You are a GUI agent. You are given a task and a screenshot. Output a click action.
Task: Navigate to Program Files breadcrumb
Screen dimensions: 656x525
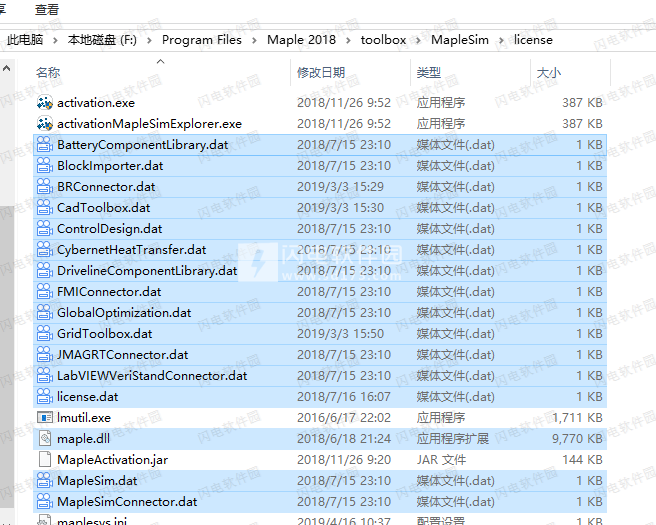click(x=202, y=40)
